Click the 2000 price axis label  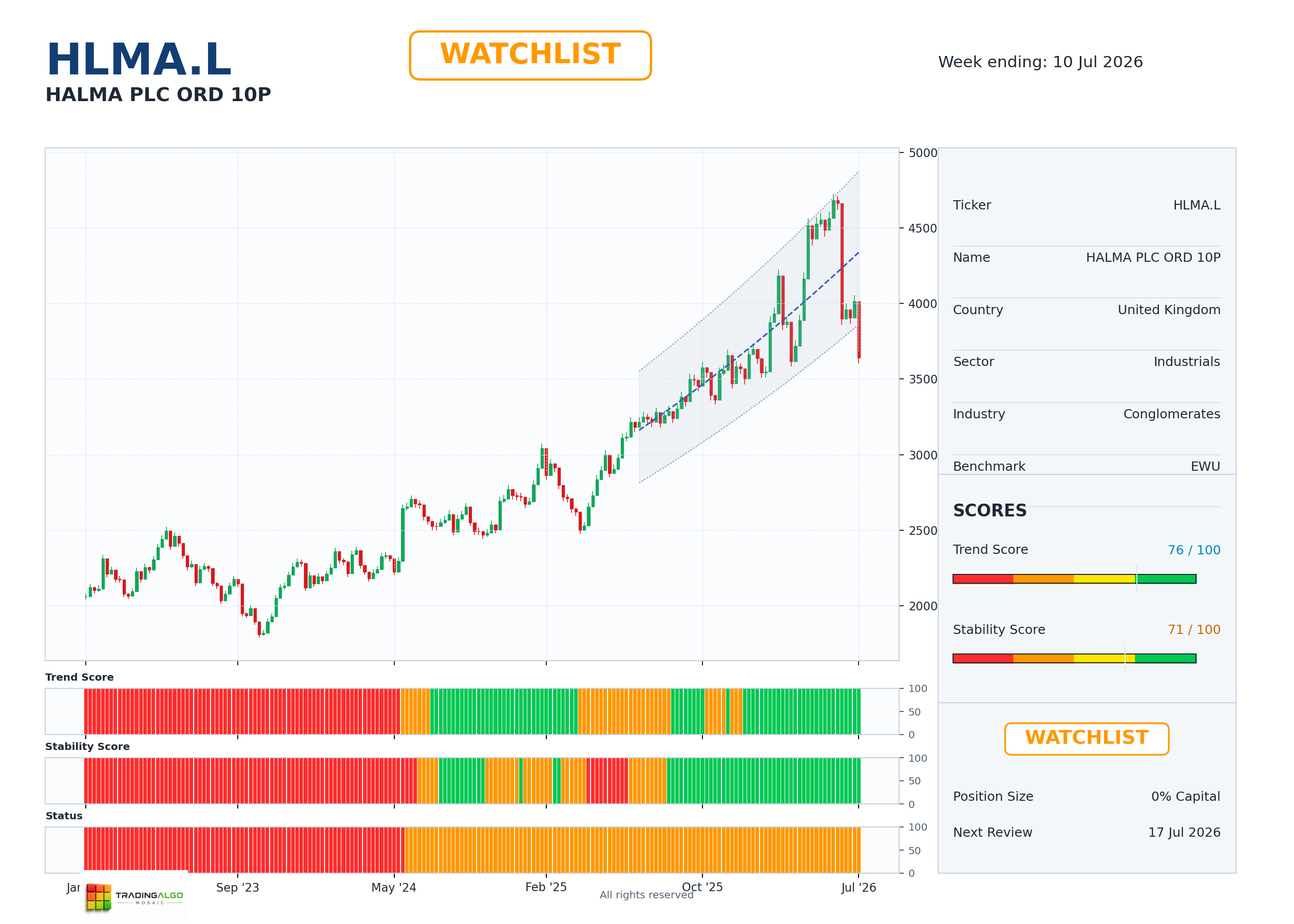(922, 606)
